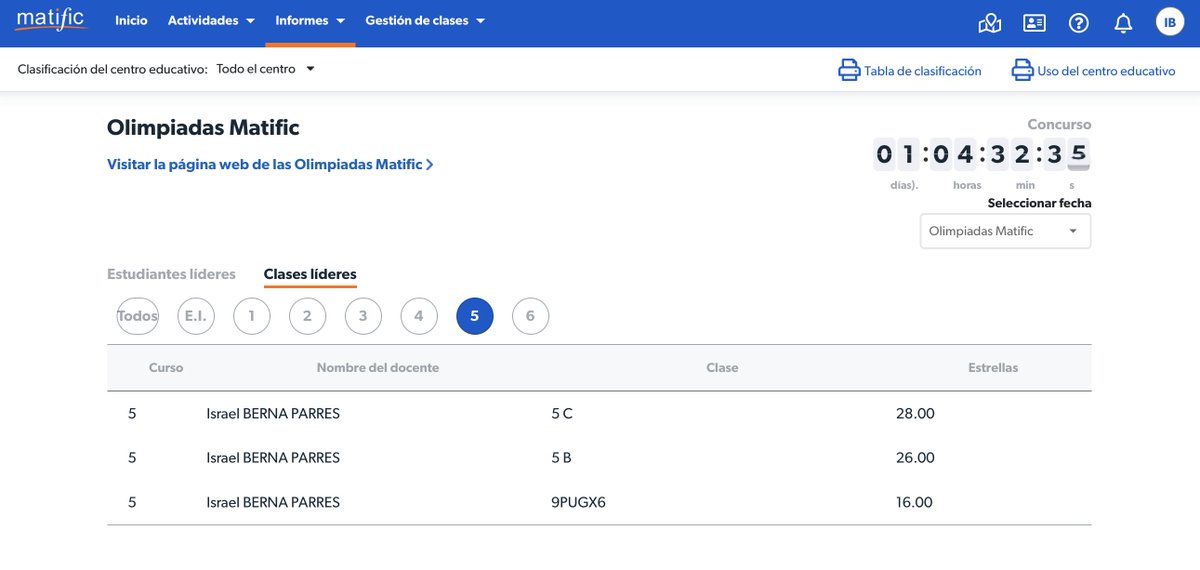Switch to the Estudiantes líderes tab
1200x570 pixels.
(171, 273)
